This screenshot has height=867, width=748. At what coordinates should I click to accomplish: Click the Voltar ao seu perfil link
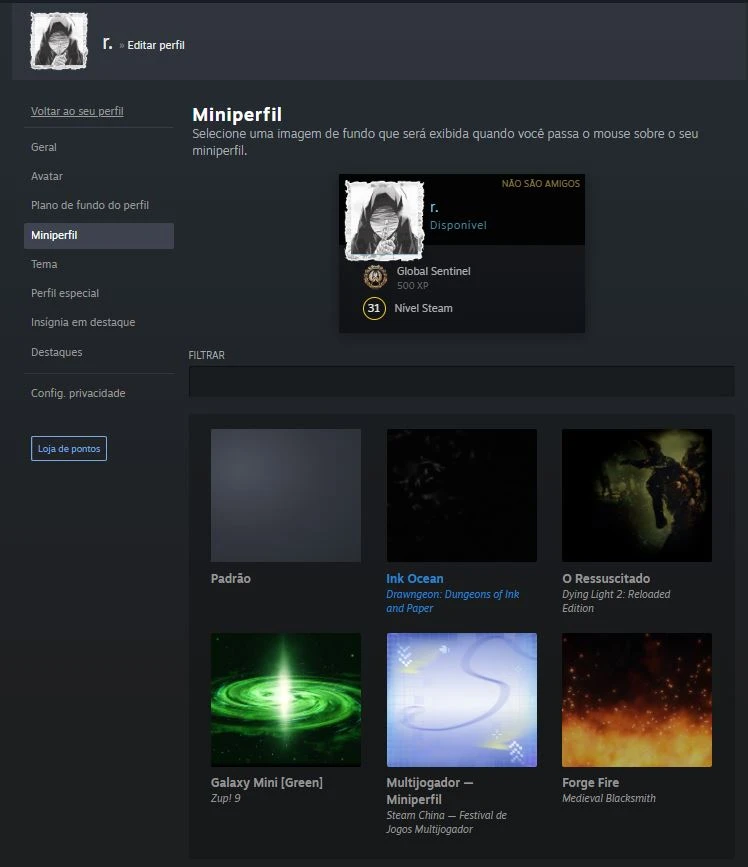coord(77,111)
